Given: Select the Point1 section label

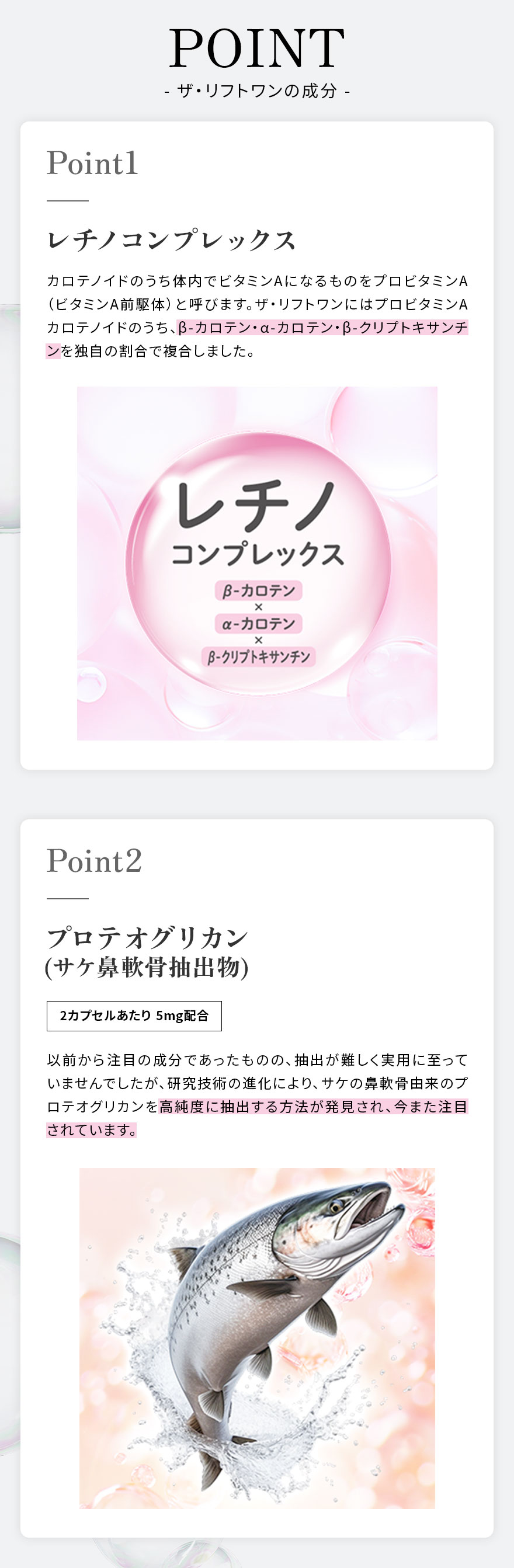Looking at the screenshot, I should [x=92, y=163].
